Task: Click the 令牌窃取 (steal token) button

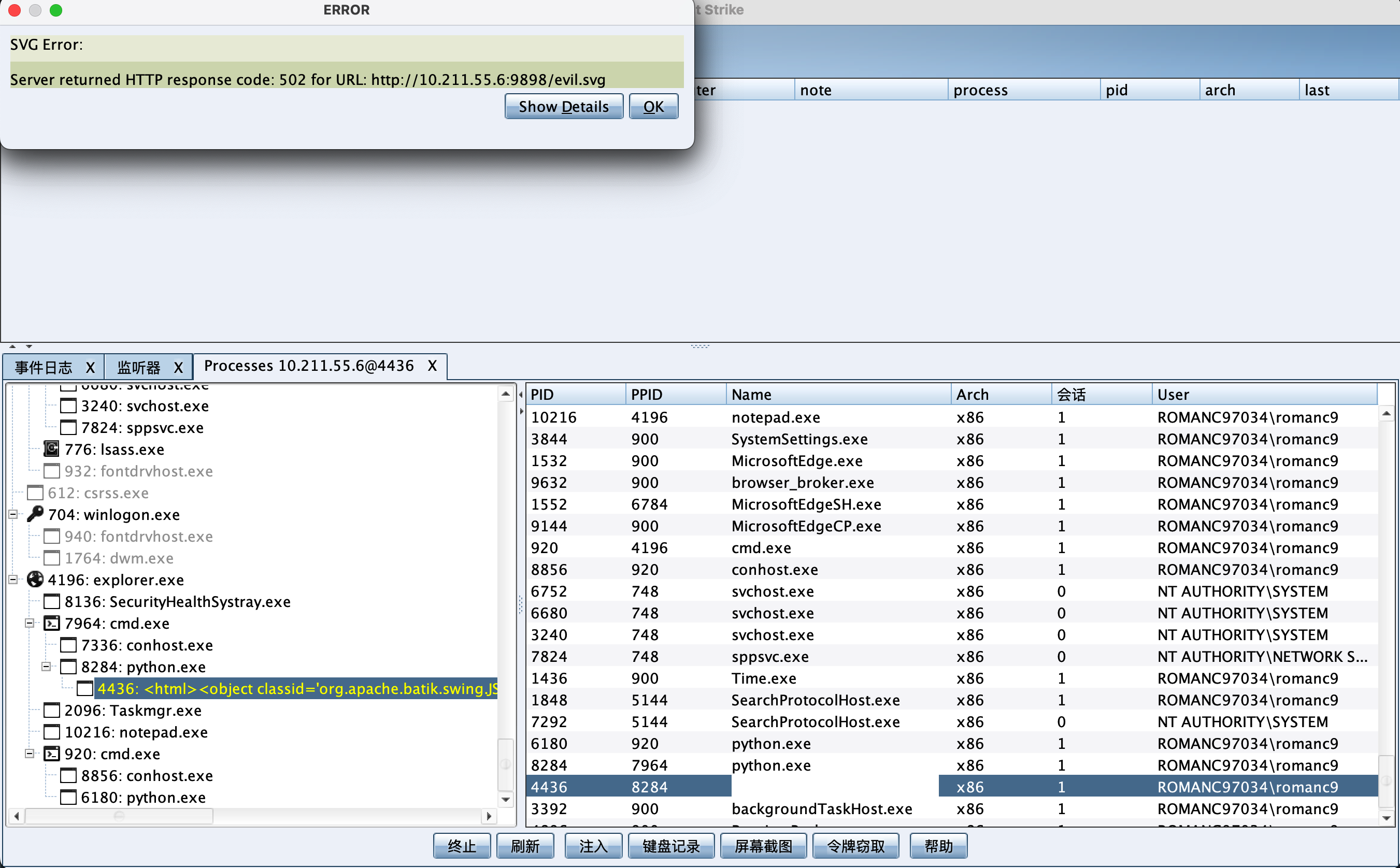Action: pos(855,846)
